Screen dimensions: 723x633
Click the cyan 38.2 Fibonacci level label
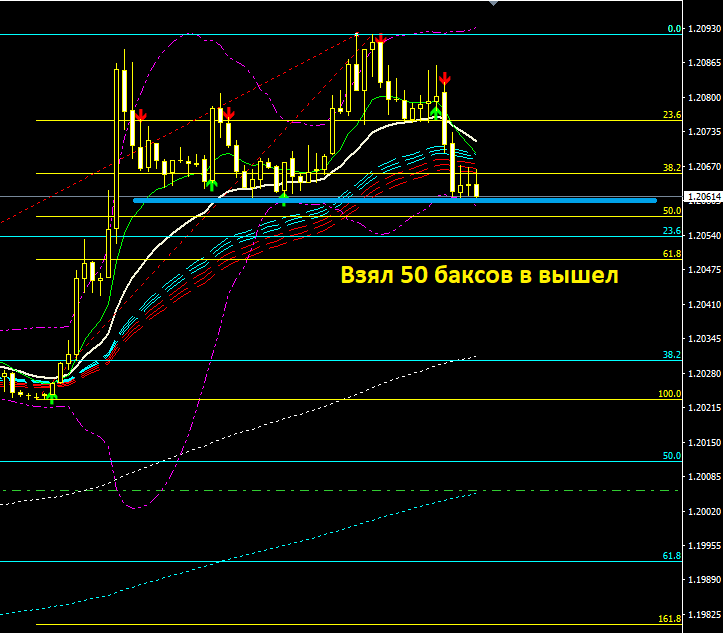point(672,355)
